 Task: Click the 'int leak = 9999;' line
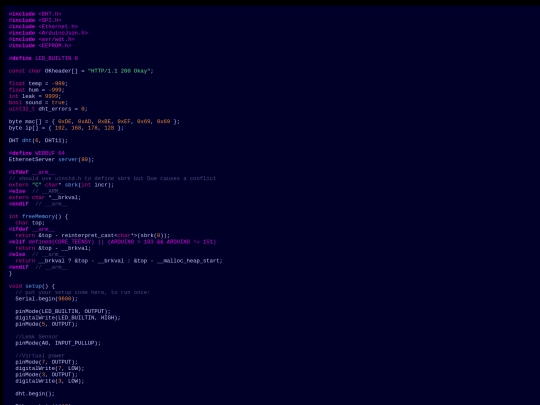[x=35, y=96]
